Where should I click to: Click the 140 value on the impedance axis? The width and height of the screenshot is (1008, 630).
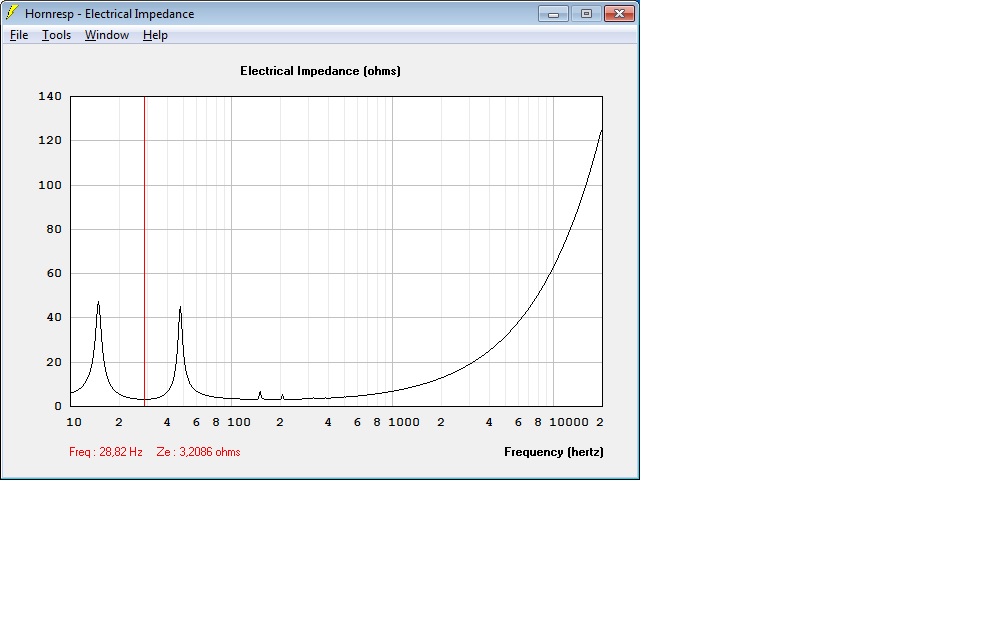(x=50, y=96)
